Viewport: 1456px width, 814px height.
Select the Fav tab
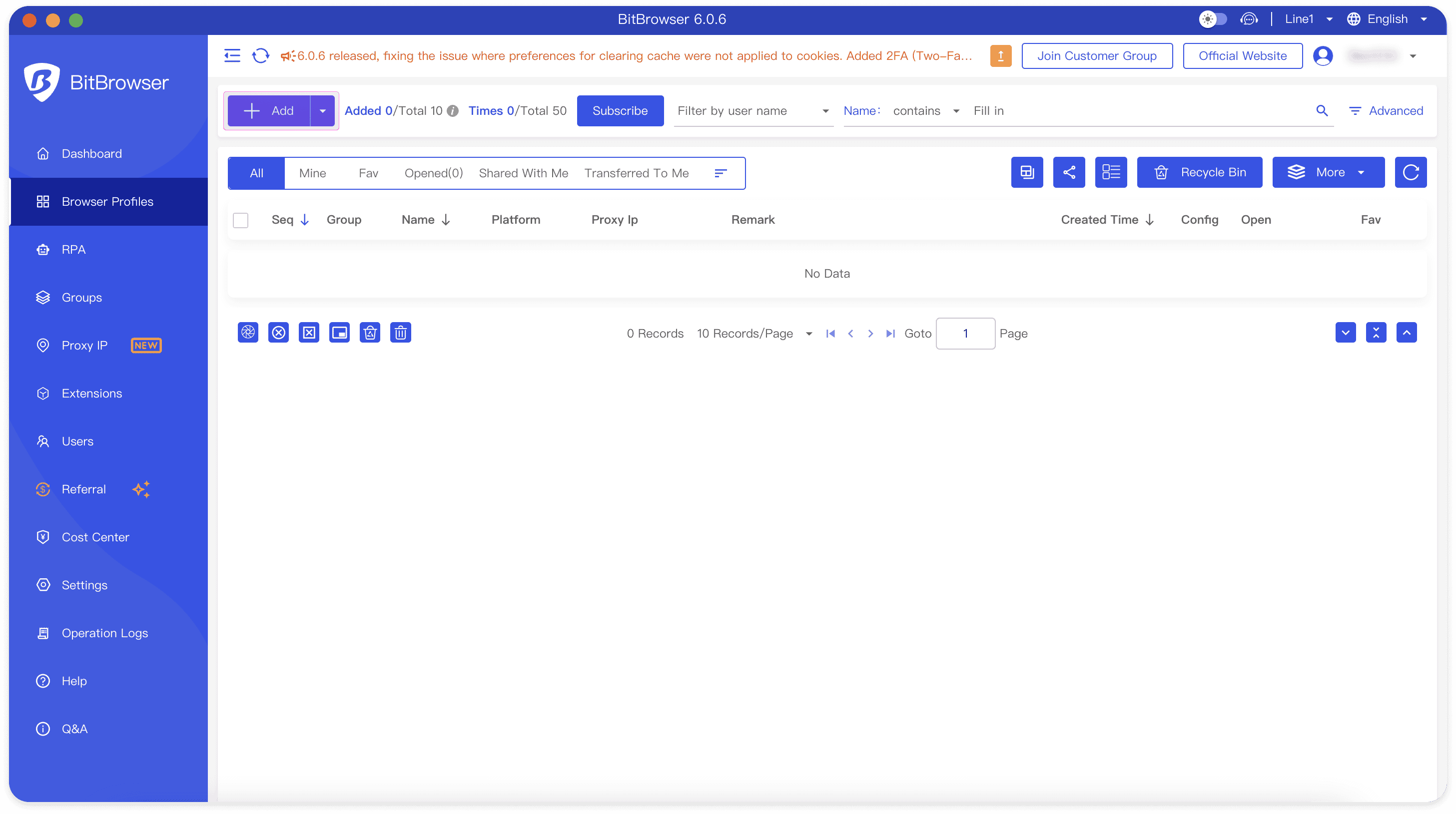pos(368,173)
